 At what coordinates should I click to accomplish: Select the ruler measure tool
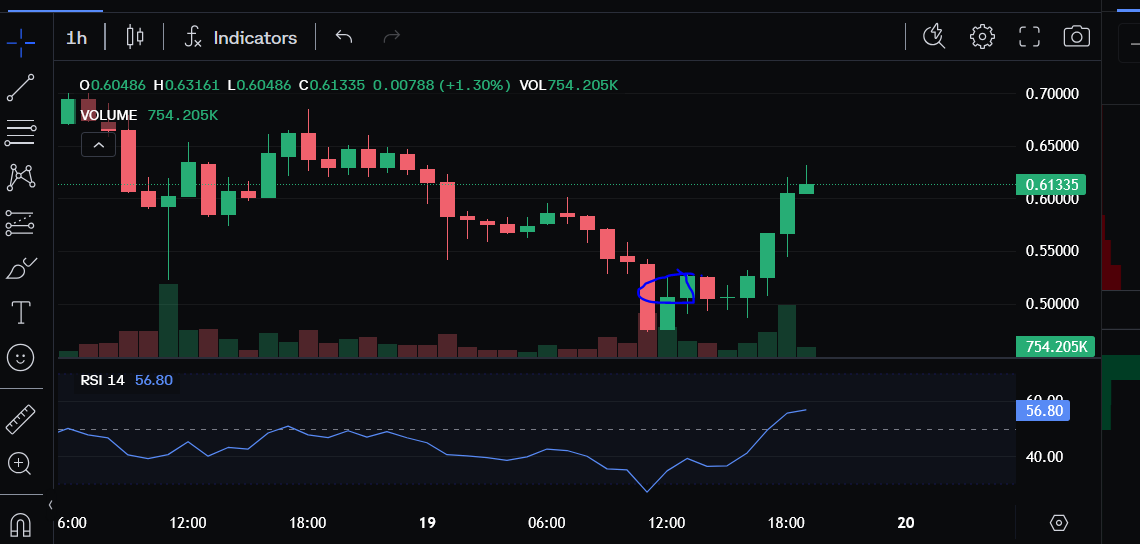tap(20, 419)
